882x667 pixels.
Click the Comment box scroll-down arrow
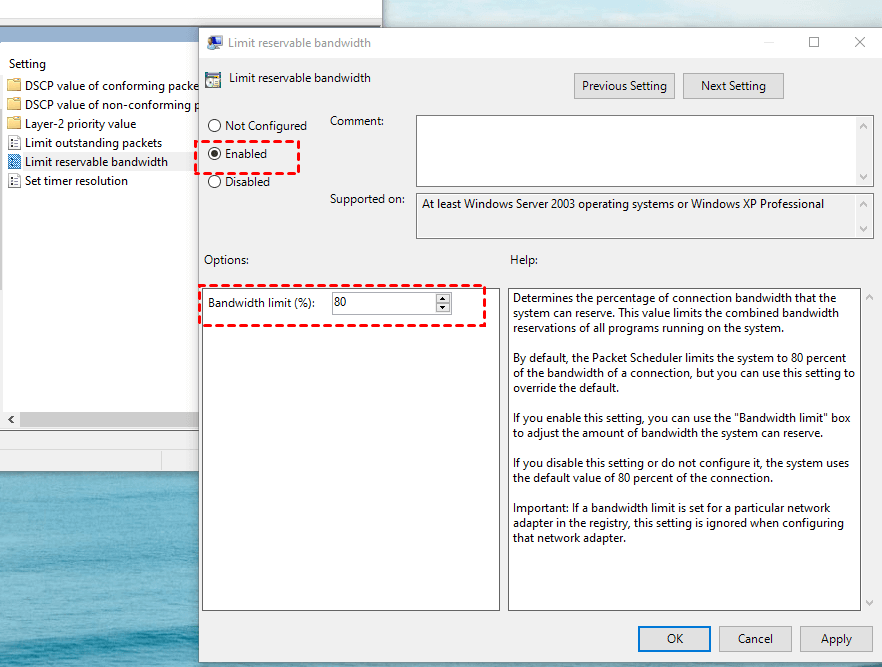click(863, 177)
